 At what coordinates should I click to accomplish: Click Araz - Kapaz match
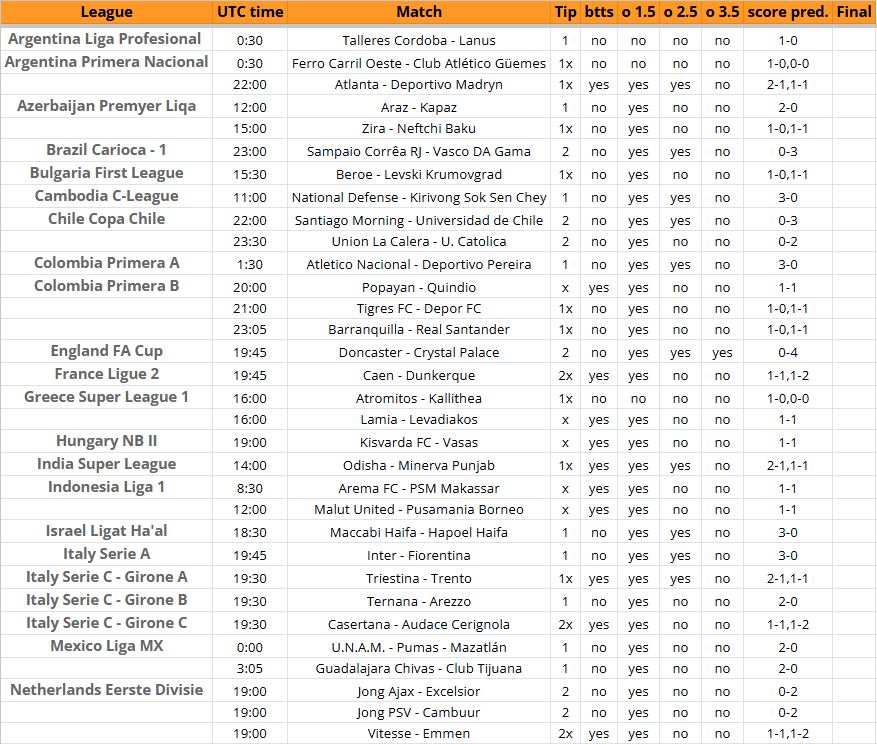[419, 107]
